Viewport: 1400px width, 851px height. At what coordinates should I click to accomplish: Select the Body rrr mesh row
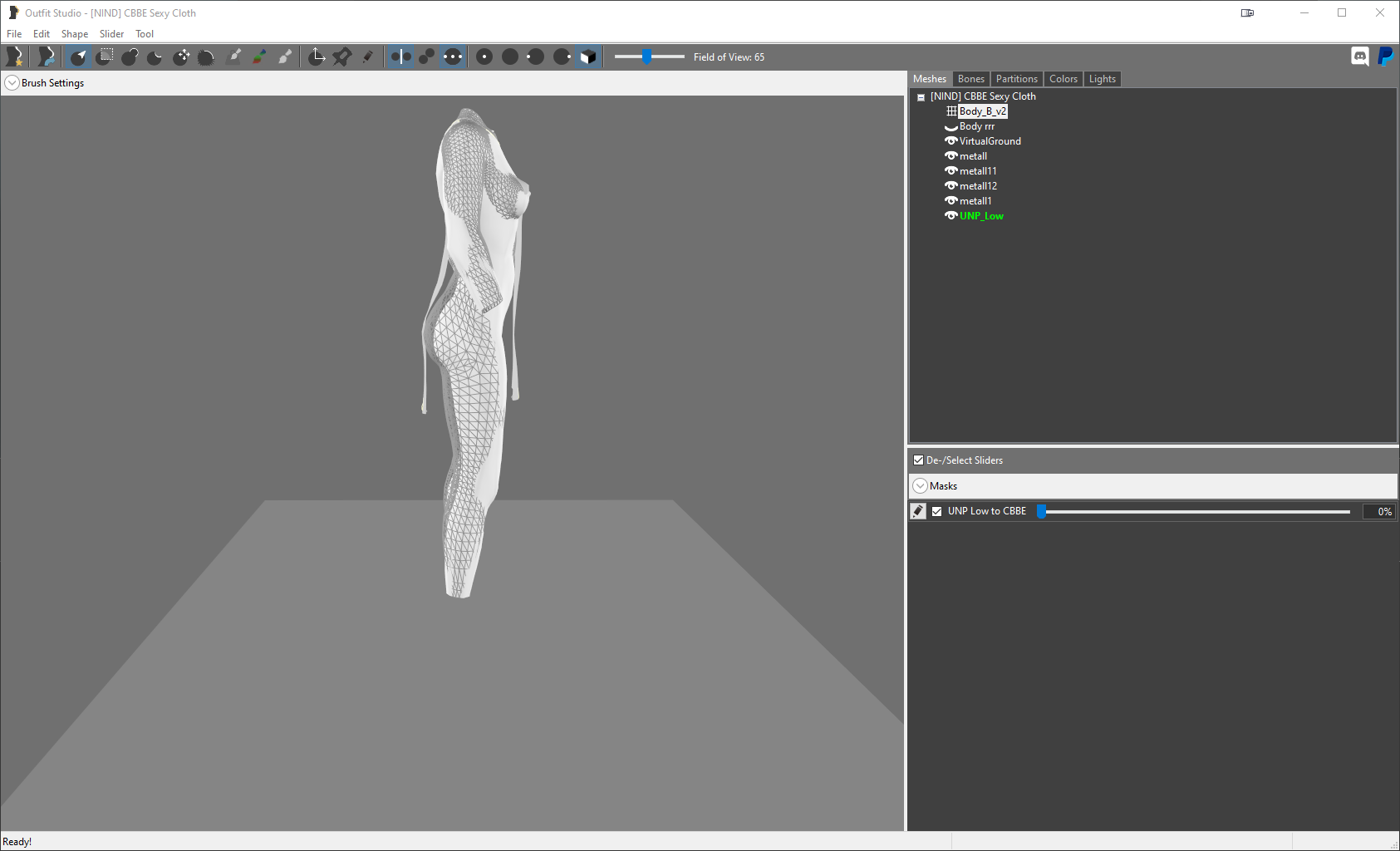click(976, 126)
